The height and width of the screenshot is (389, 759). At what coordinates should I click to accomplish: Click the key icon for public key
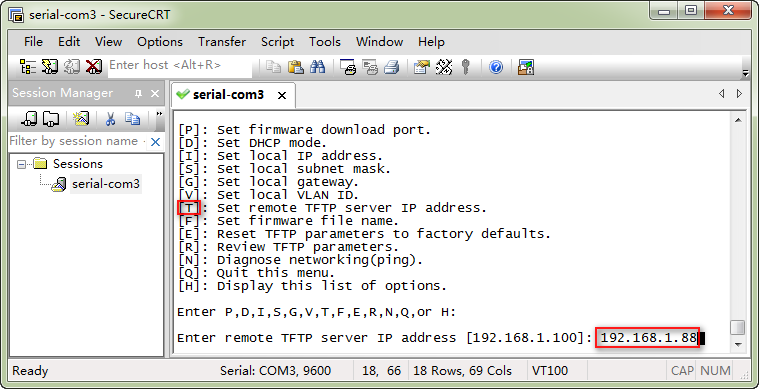[x=466, y=67]
